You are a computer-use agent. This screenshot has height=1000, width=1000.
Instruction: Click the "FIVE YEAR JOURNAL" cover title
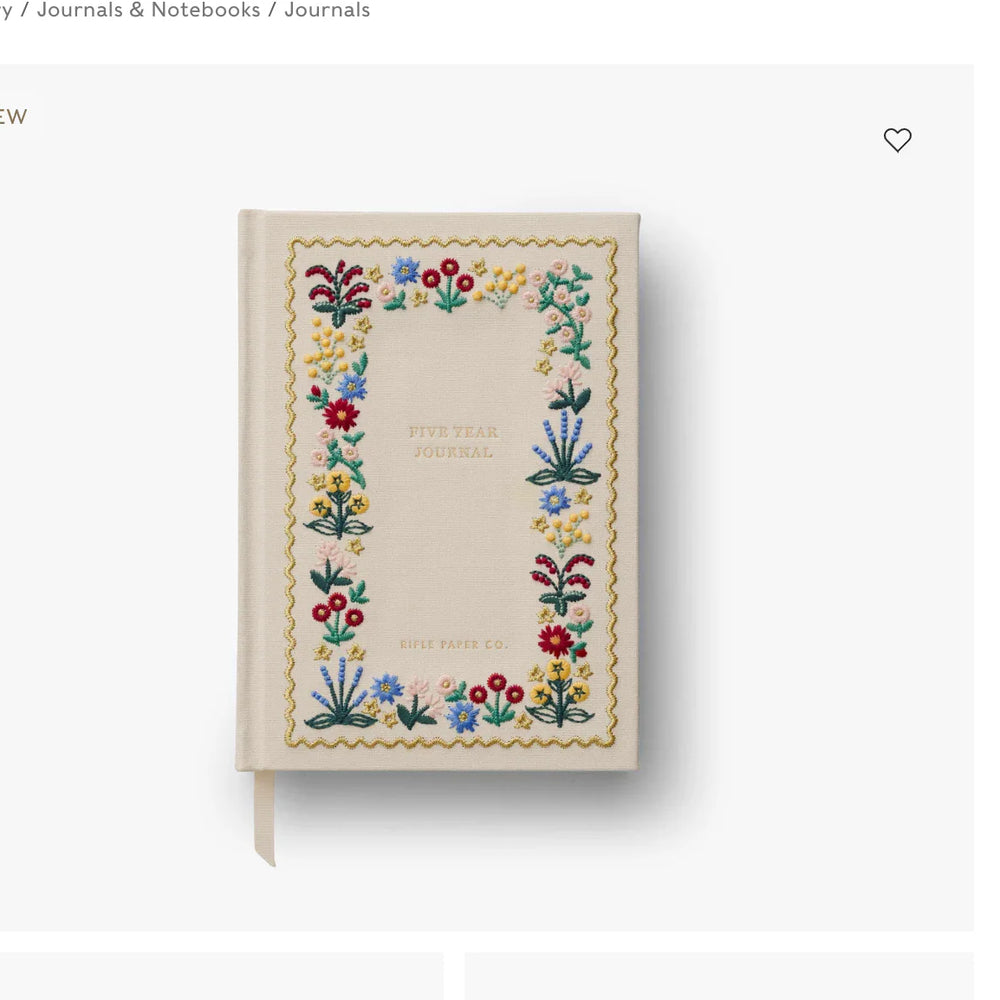(x=453, y=442)
